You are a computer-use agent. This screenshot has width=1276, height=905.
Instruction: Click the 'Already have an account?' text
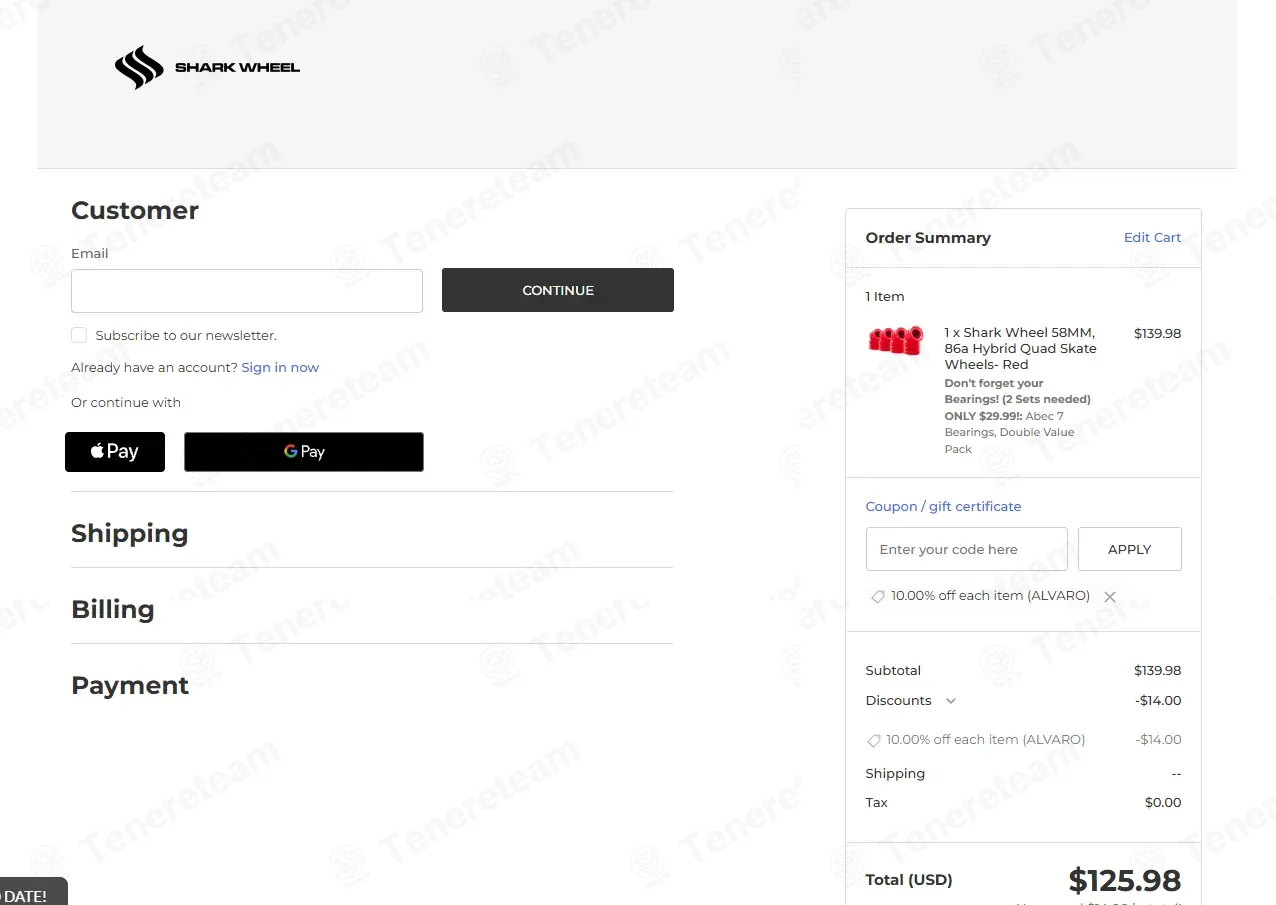point(154,367)
